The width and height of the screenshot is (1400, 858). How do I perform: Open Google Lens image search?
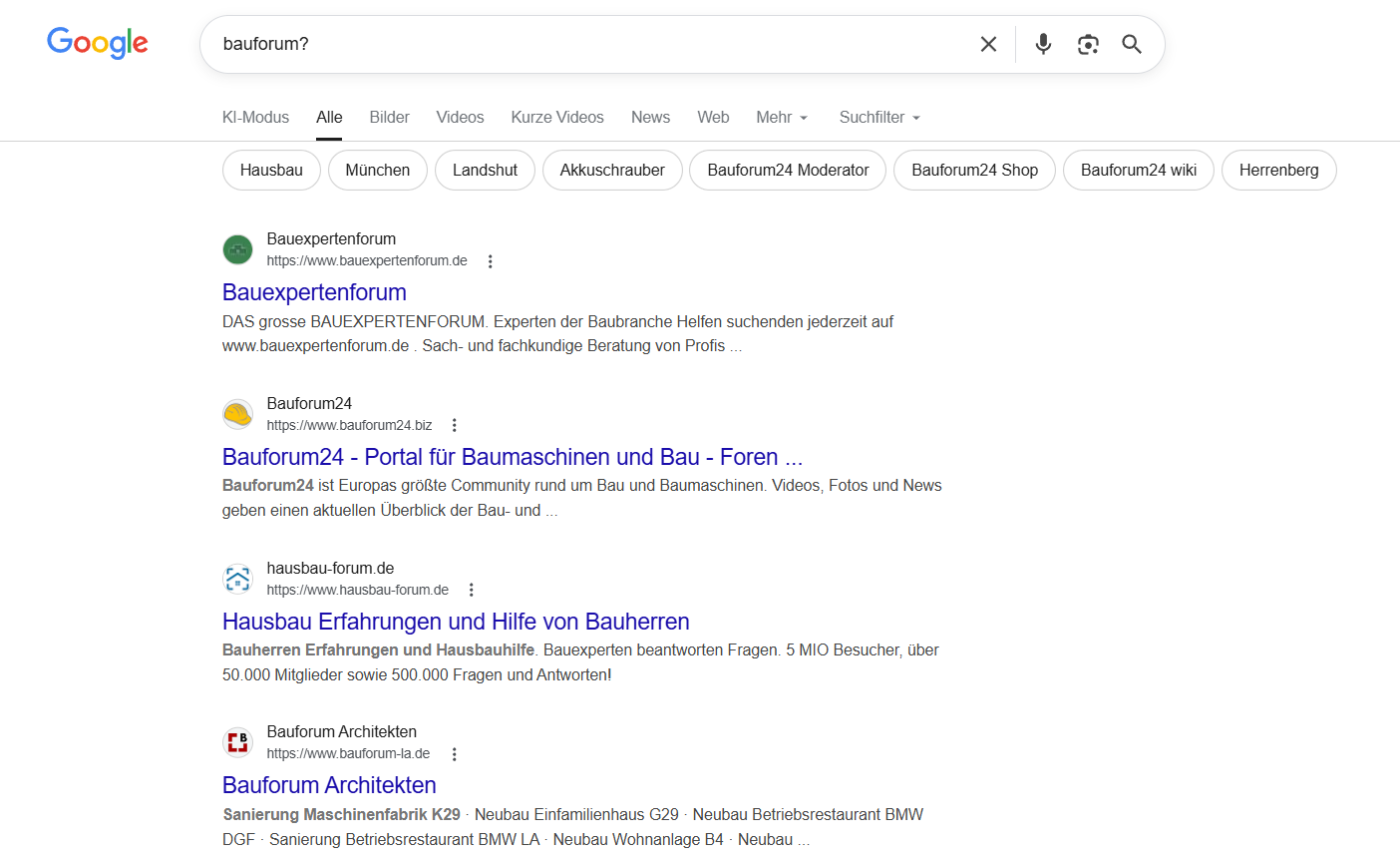(x=1088, y=44)
